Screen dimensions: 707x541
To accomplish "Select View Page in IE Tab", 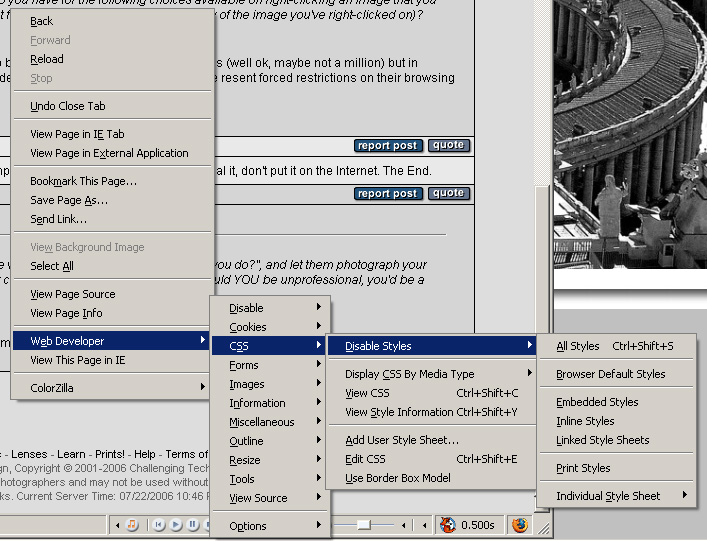I will pyautogui.click(x=112, y=134).
